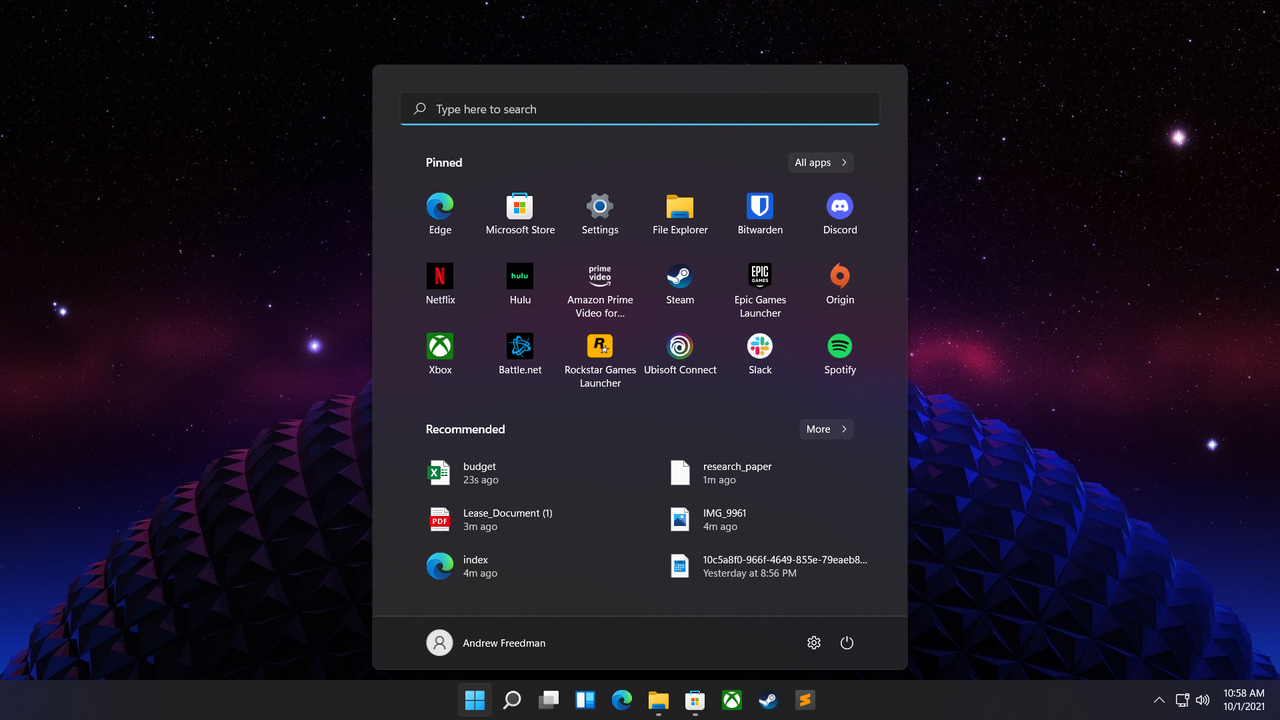Open Task View on the taskbar

pos(548,700)
